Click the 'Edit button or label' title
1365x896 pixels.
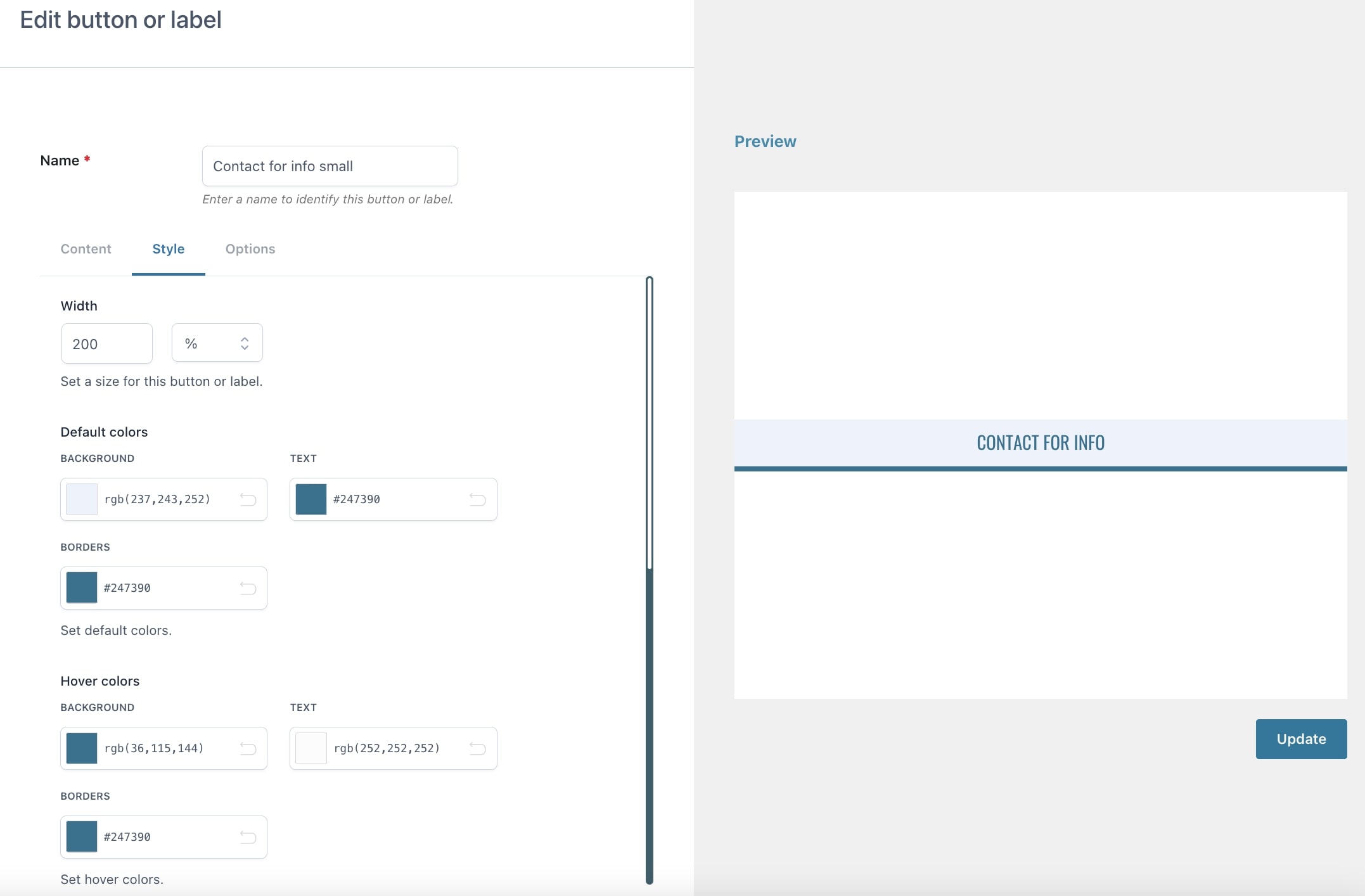coord(120,20)
